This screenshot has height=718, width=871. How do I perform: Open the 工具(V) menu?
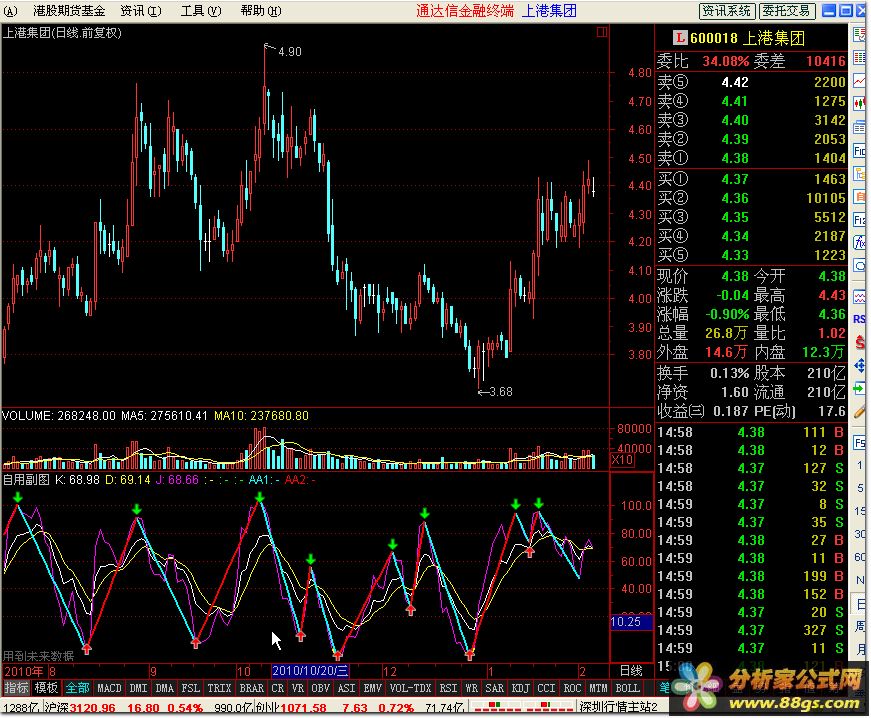201,11
